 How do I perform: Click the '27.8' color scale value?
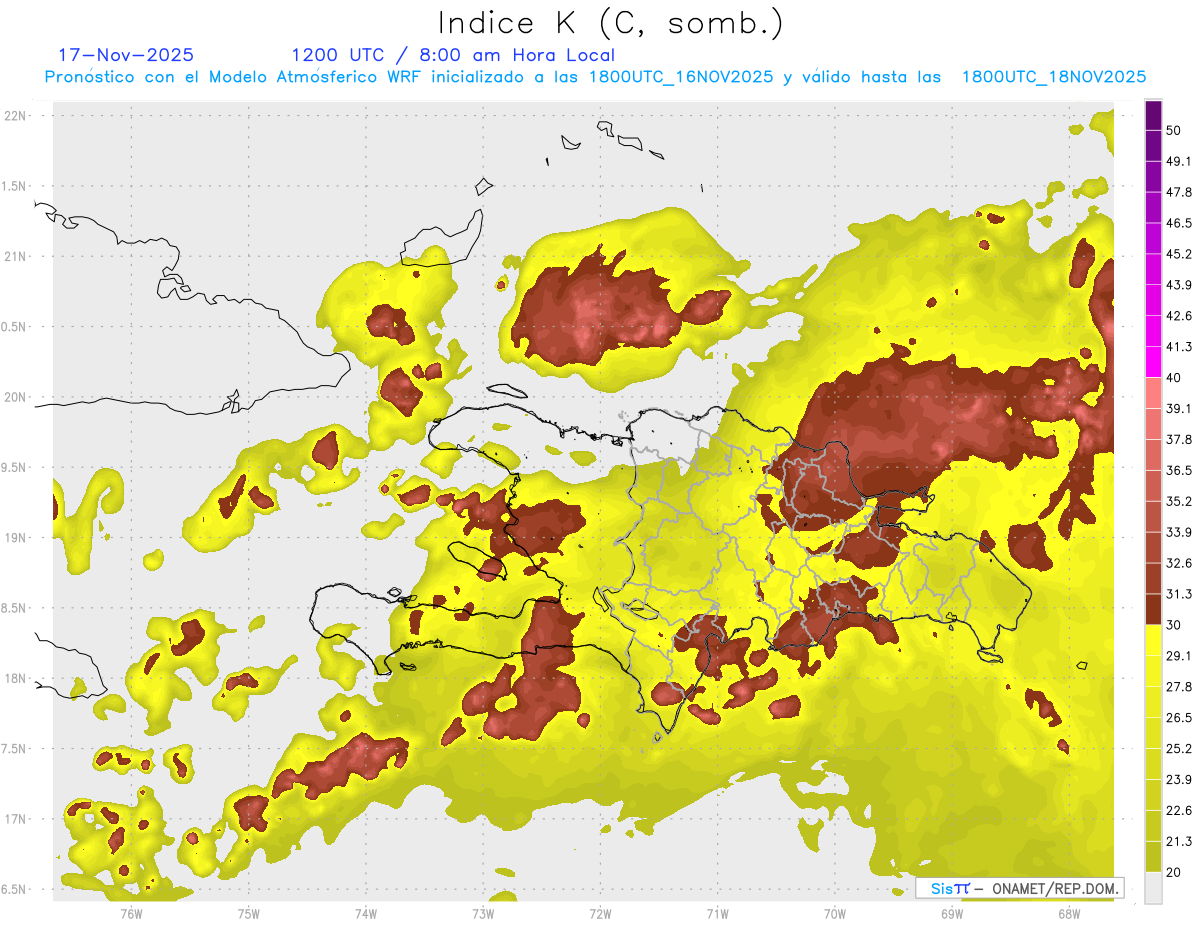pos(1179,686)
